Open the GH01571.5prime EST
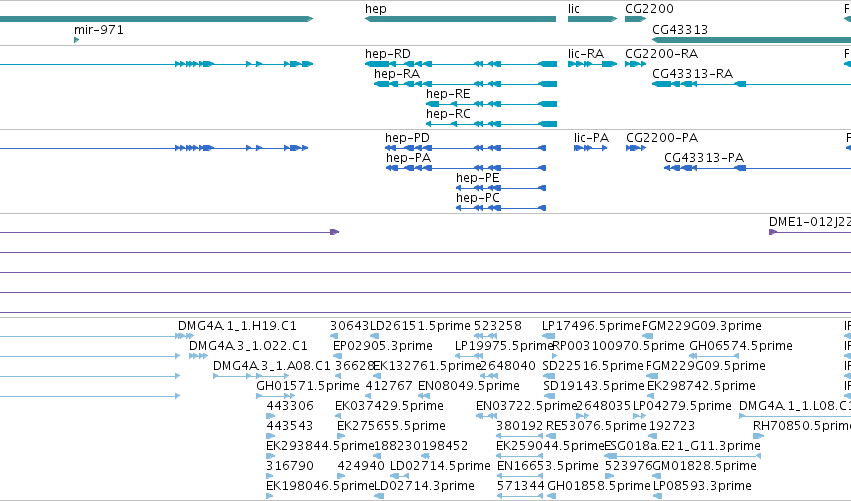Image resolution: width=851 pixels, height=501 pixels. point(276,396)
